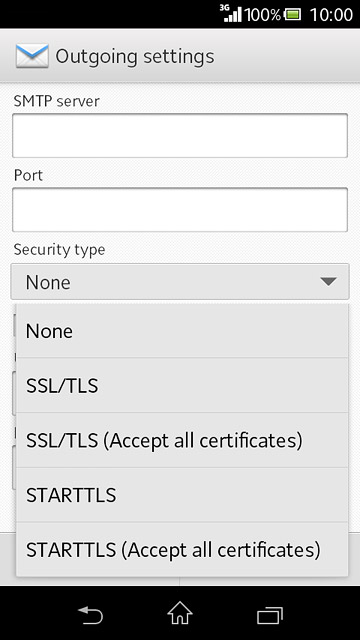The image size is (360, 640).
Task: Tap the 10:00 clock in status bar
Action: pyautogui.click(x=331, y=15)
